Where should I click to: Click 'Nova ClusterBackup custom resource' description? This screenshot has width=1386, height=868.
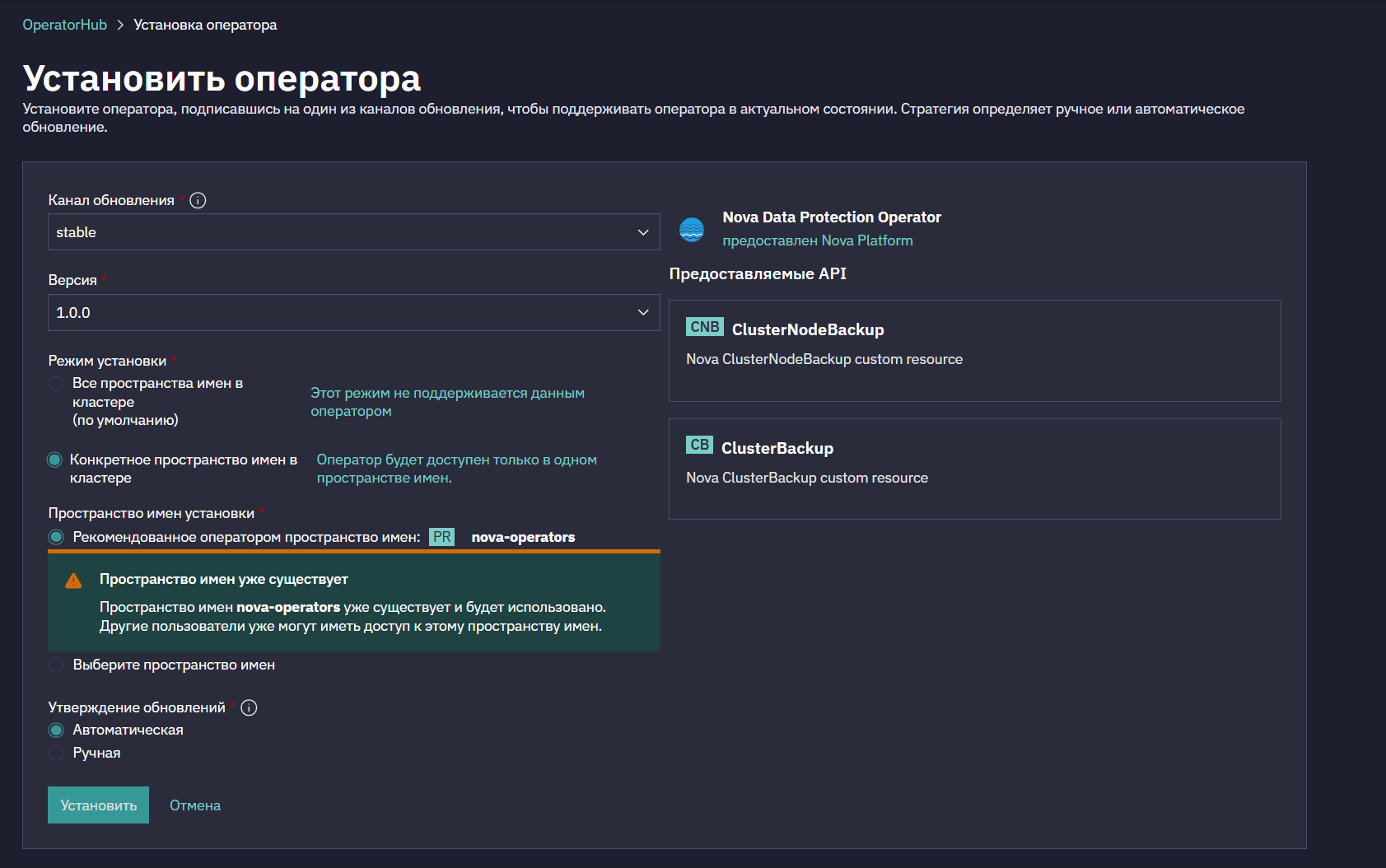point(807,478)
